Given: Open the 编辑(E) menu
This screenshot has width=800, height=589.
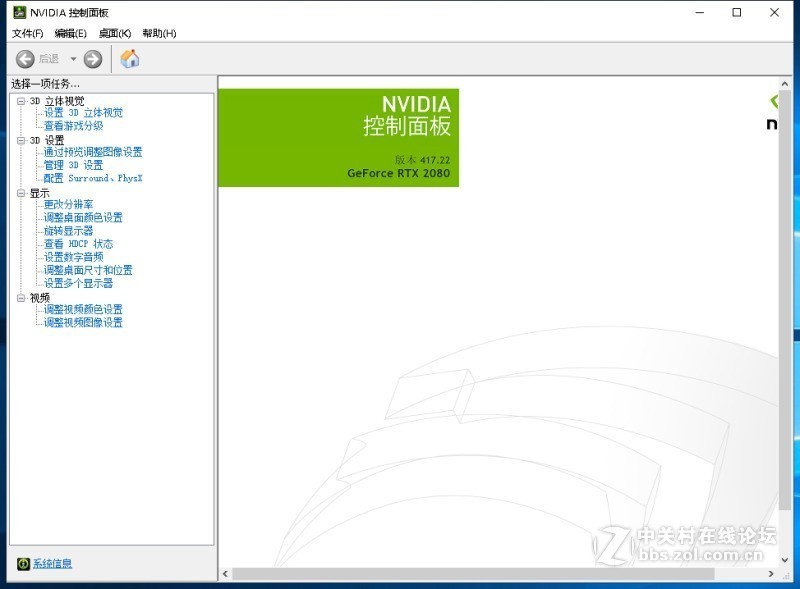Looking at the screenshot, I should (70, 34).
